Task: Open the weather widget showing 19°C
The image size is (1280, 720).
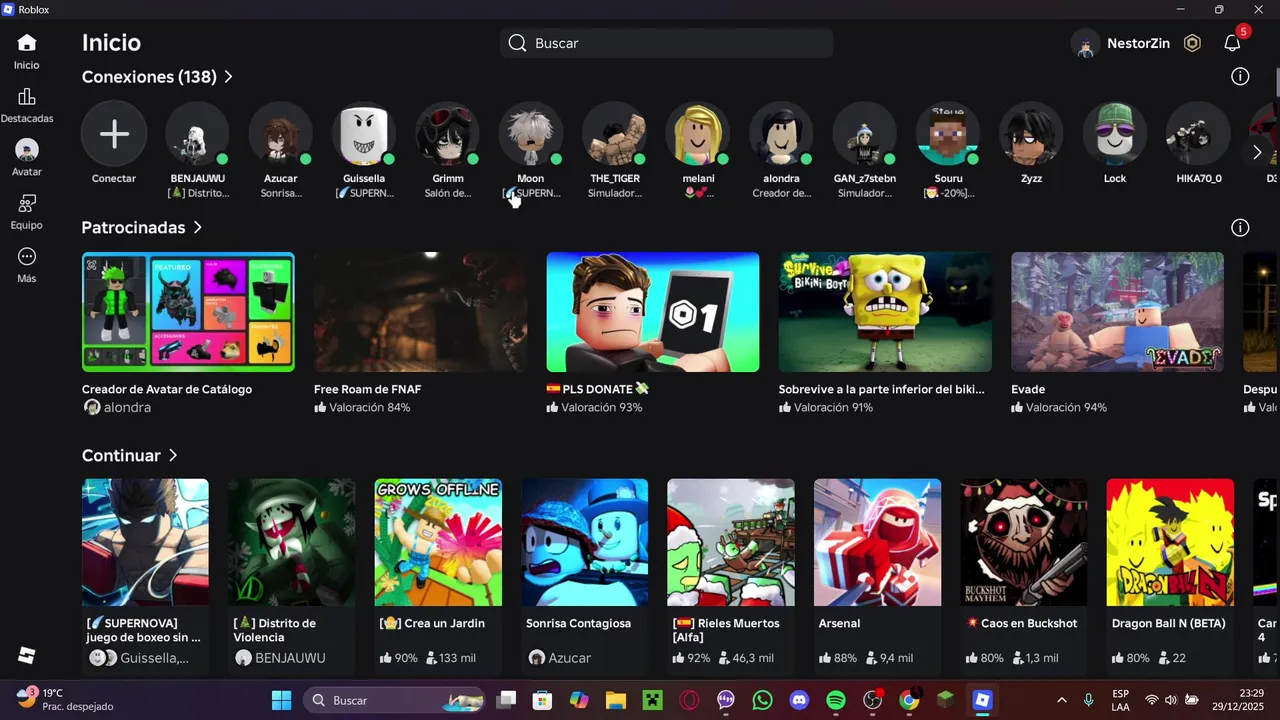Action: pyautogui.click(x=65, y=699)
